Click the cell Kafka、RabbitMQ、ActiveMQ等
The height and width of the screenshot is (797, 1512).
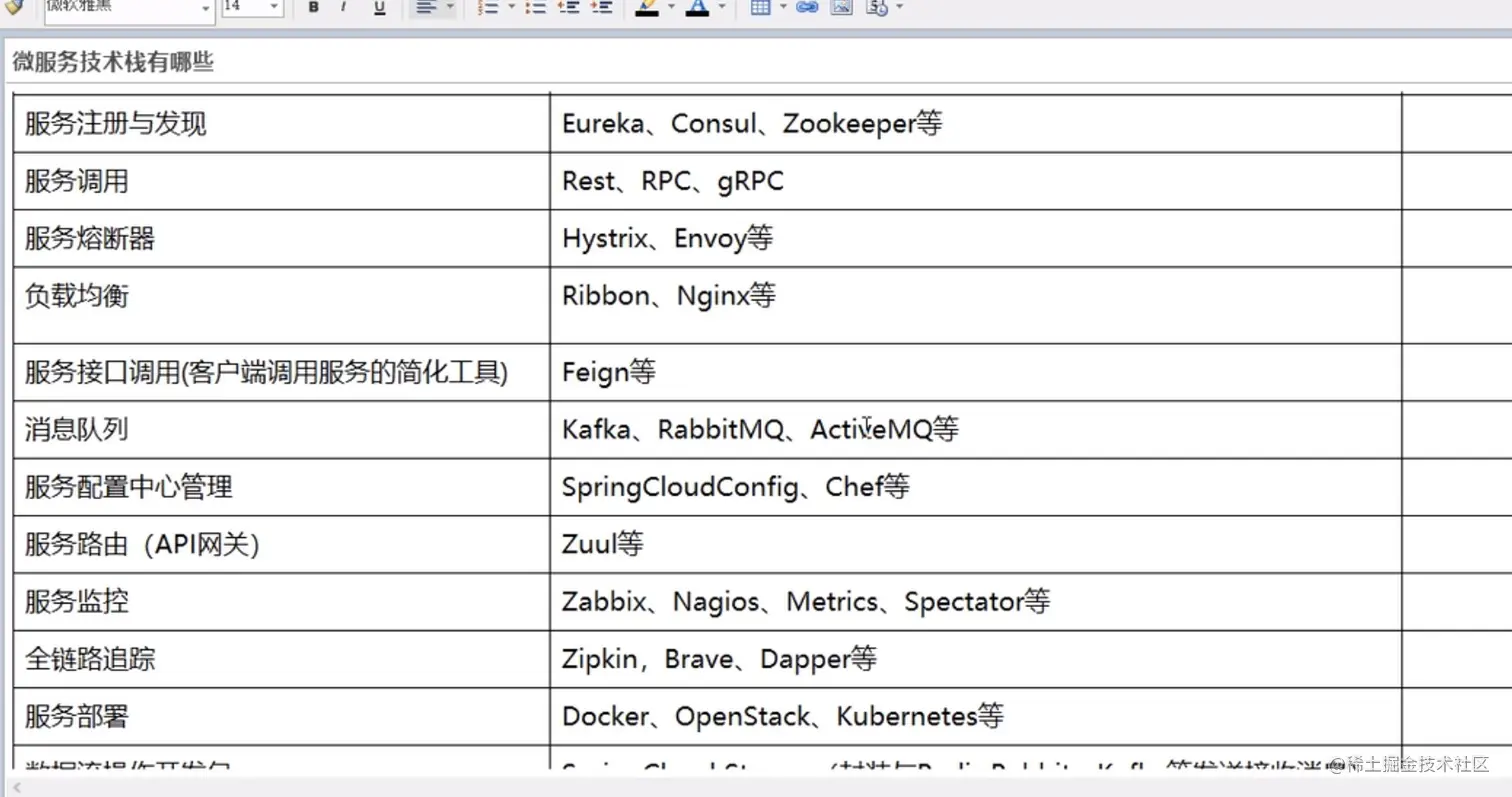tap(976, 430)
